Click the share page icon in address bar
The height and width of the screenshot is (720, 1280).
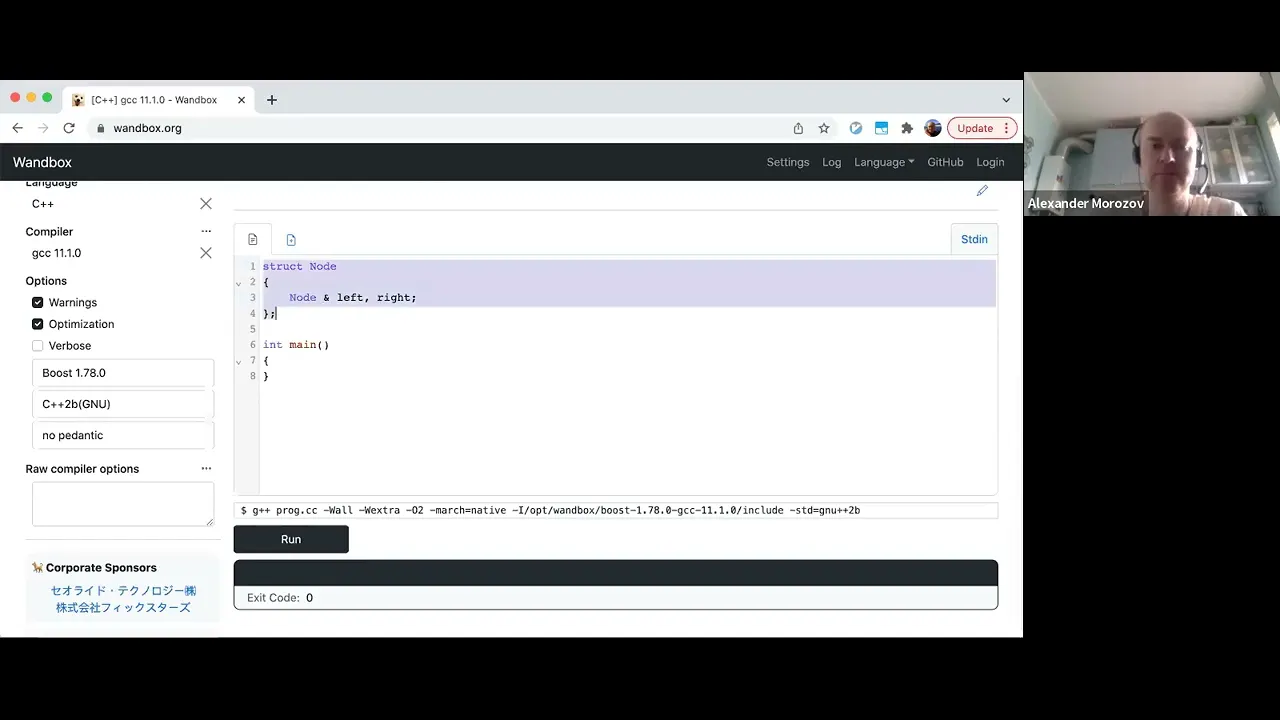point(798,128)
